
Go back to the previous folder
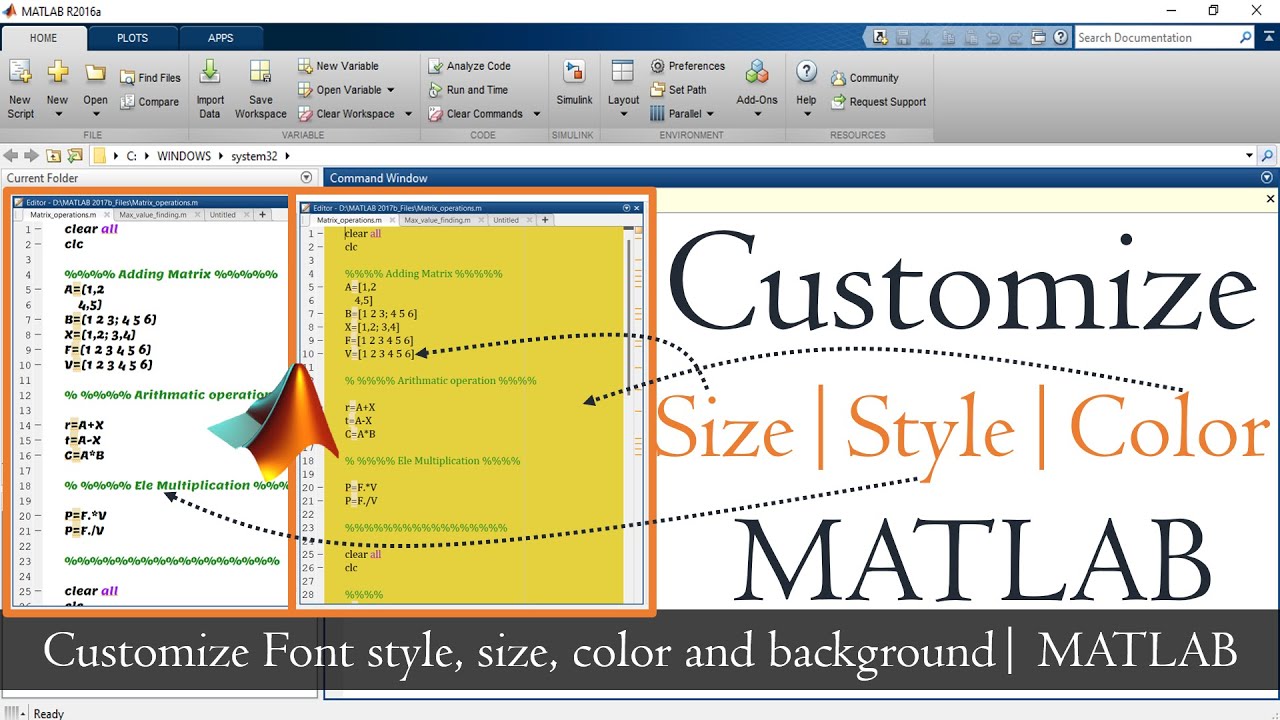pos(12,156)
